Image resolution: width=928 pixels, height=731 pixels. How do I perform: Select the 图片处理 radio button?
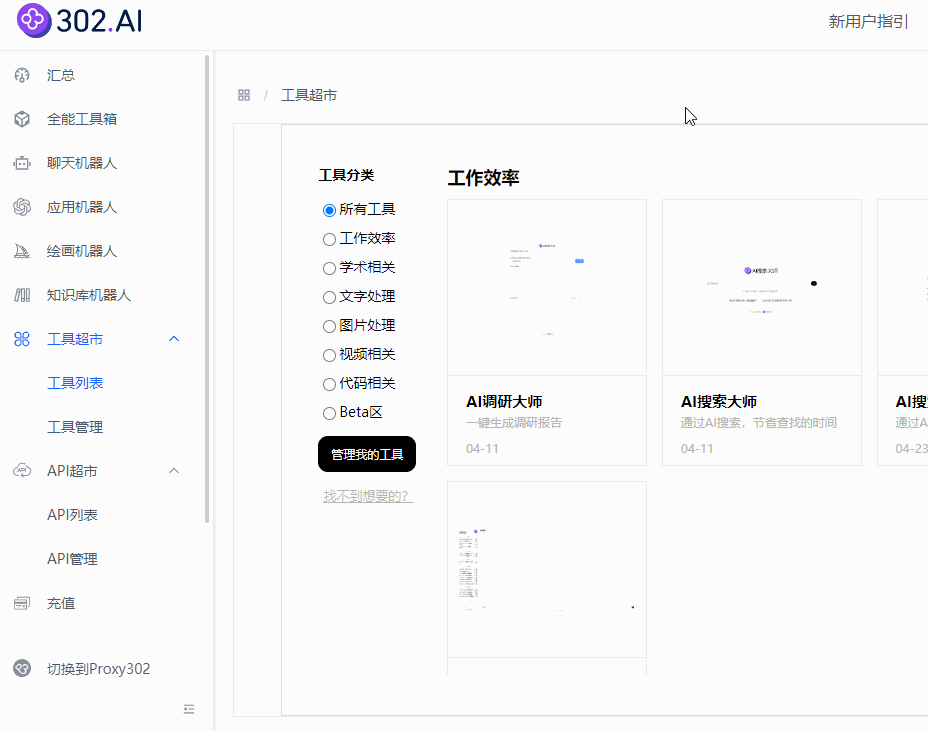click(329, 326)
